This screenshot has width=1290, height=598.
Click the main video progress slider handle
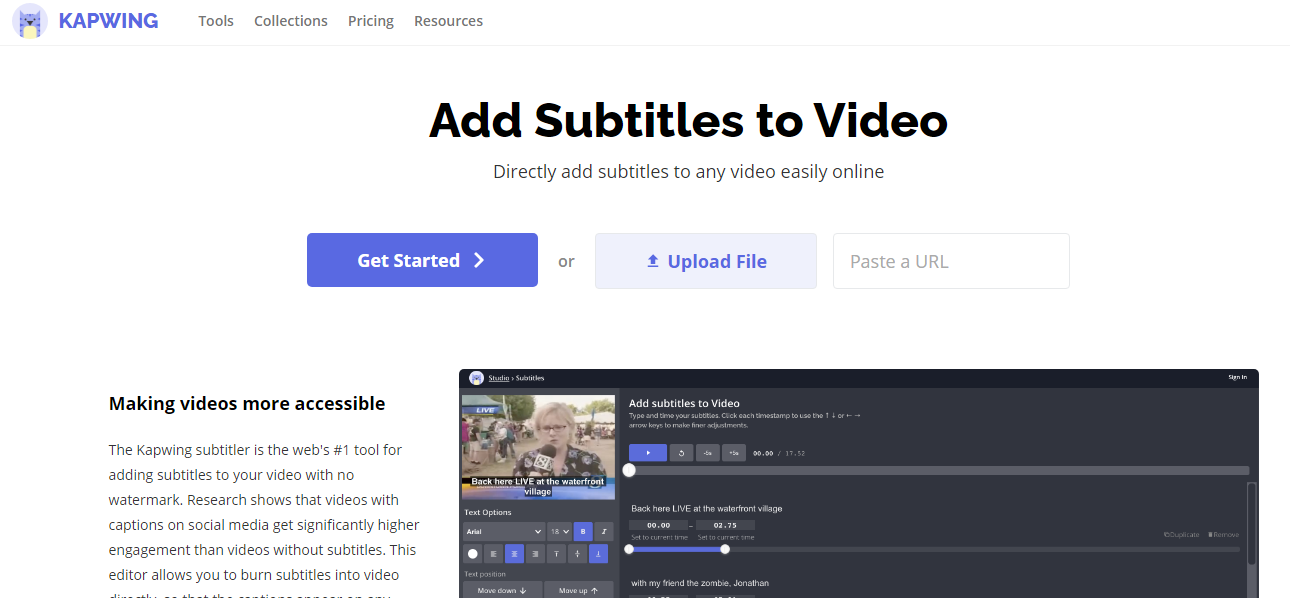pos(629,470)
